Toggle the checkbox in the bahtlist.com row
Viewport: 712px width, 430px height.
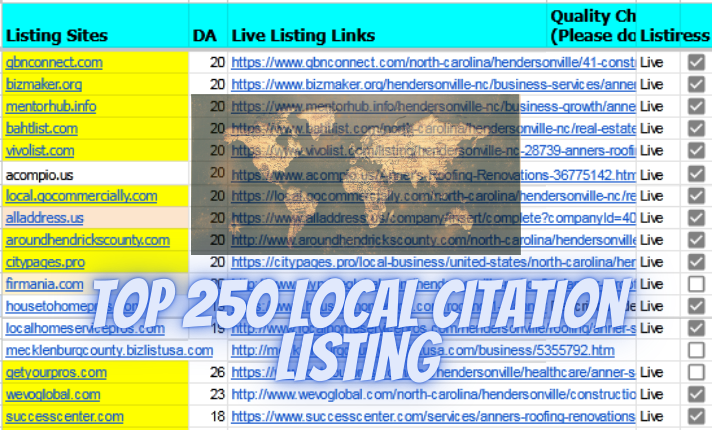point(696,128)
